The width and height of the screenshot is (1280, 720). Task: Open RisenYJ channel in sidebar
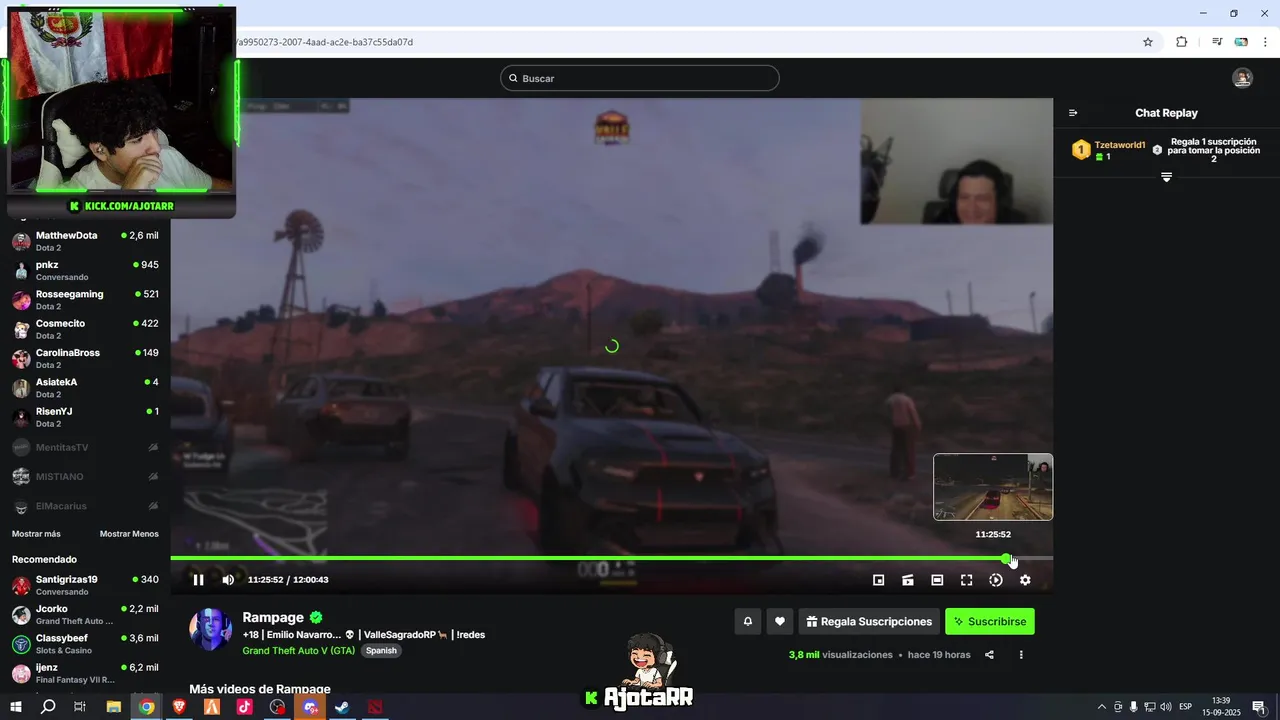pyautogui.click(x=85, y=417)
